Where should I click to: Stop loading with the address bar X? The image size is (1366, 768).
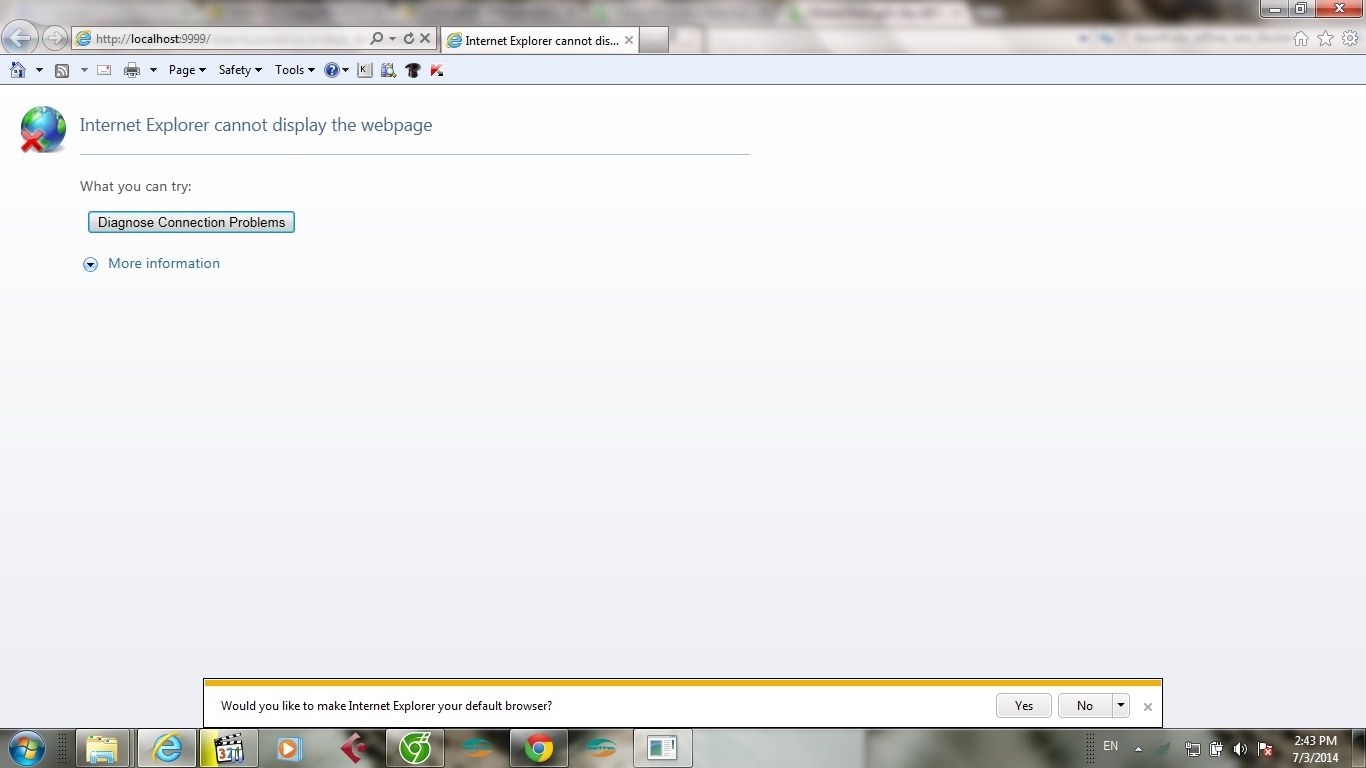pos(425,39)
